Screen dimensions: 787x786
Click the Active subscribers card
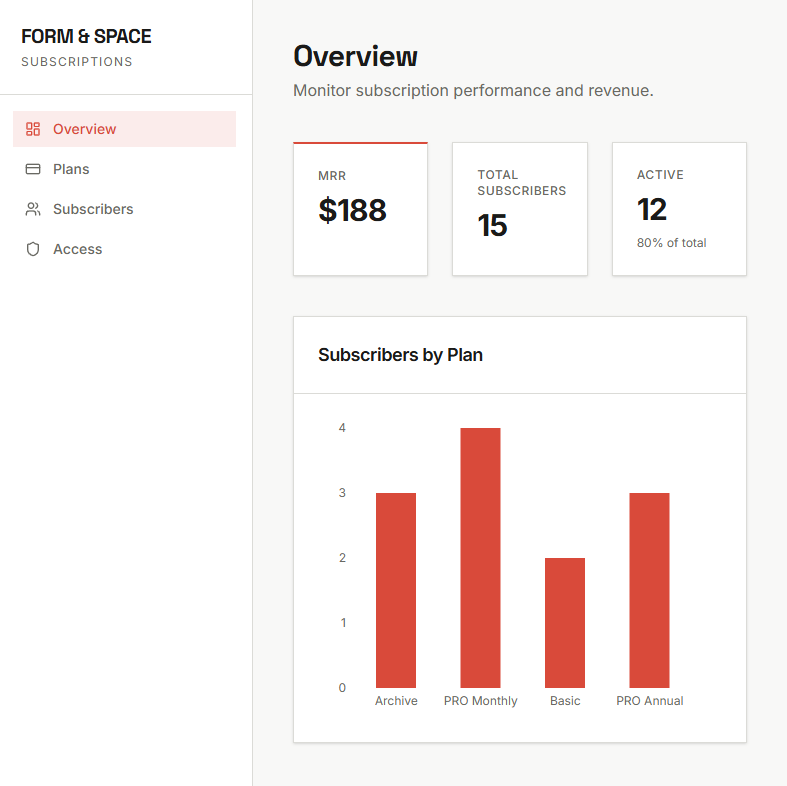point(679,209)
